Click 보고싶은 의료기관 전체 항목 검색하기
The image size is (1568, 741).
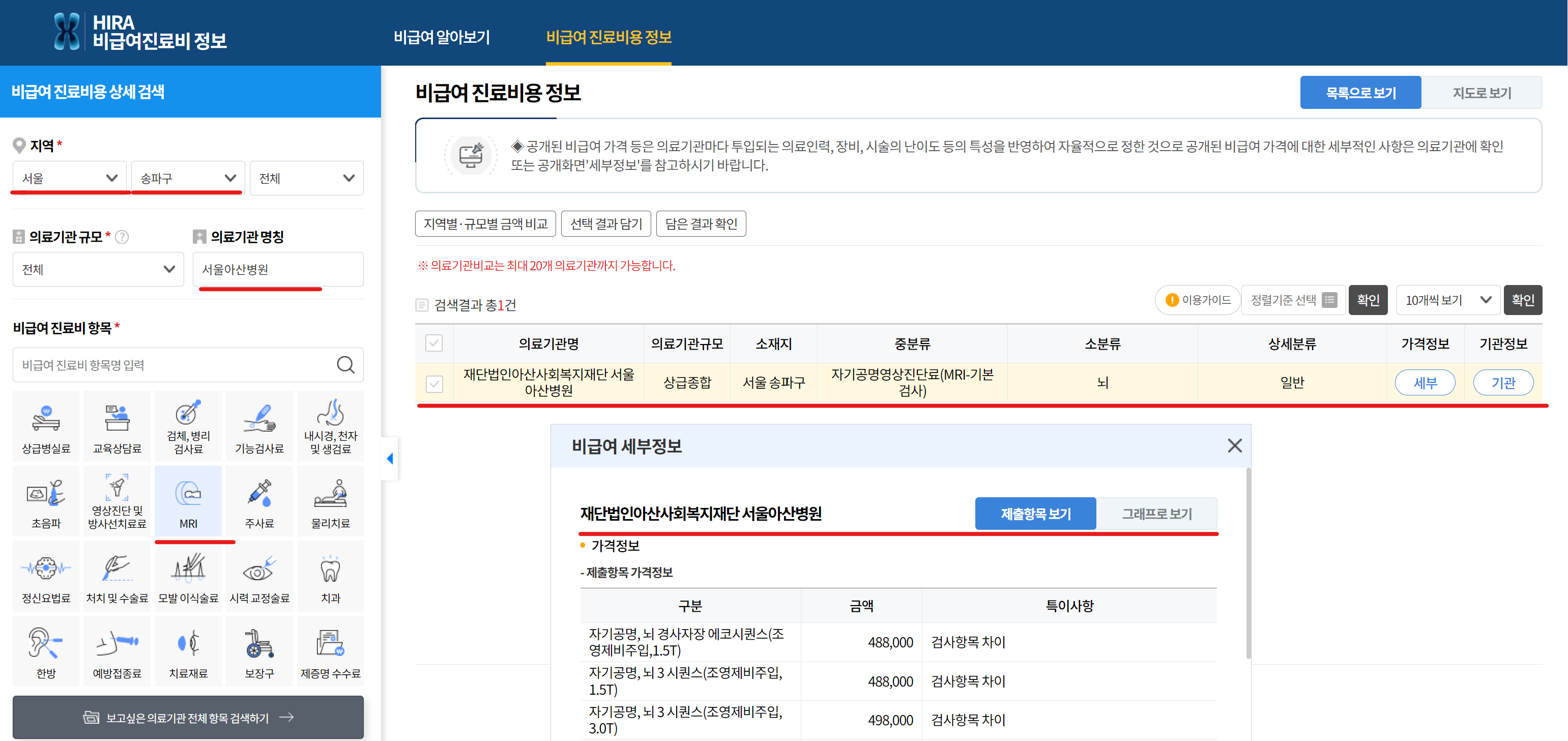(188, 717)
